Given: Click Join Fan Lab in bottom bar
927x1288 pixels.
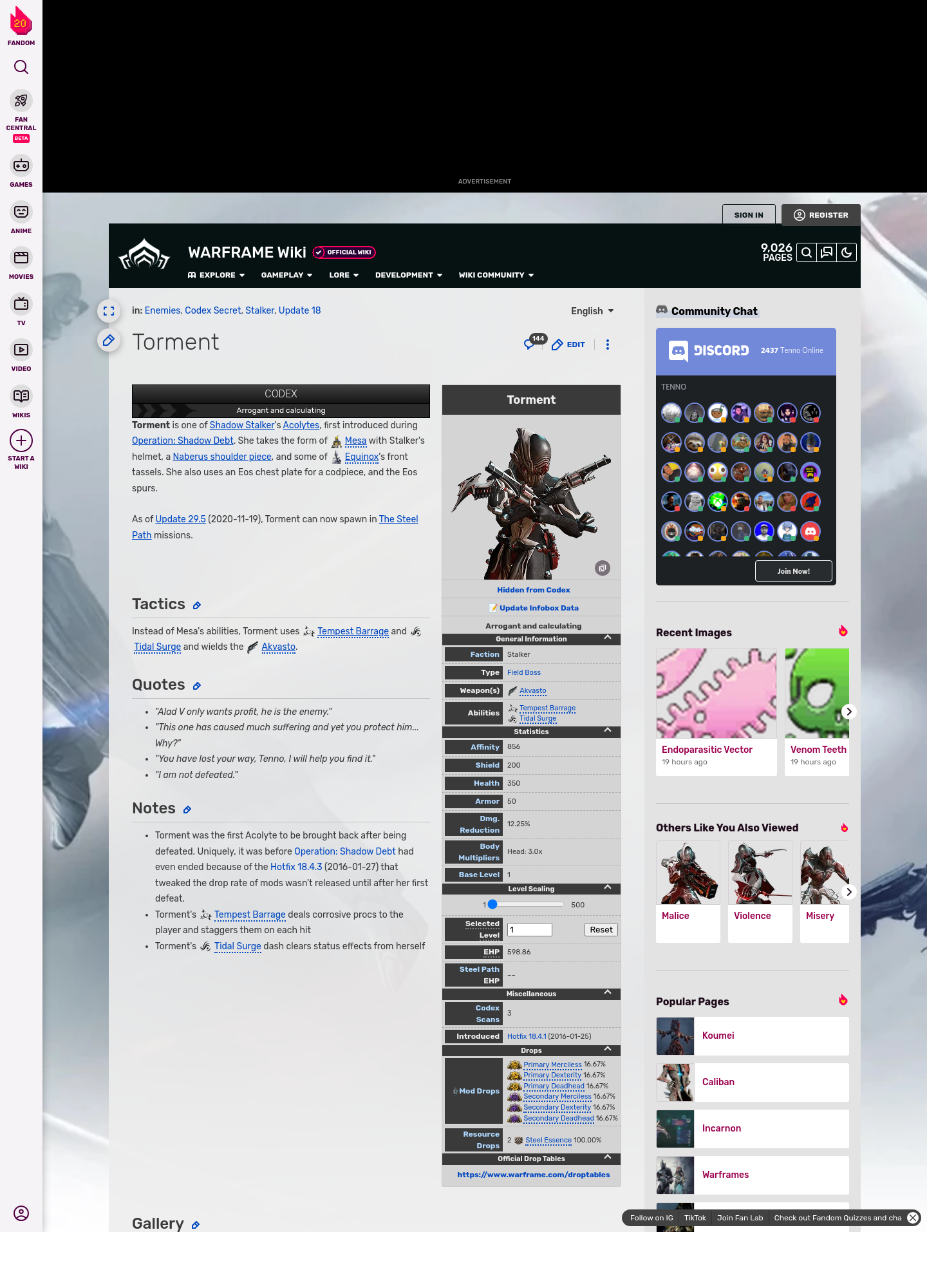Looking at the screenshot, I should pyautogui.click(x=740, y=1218).
